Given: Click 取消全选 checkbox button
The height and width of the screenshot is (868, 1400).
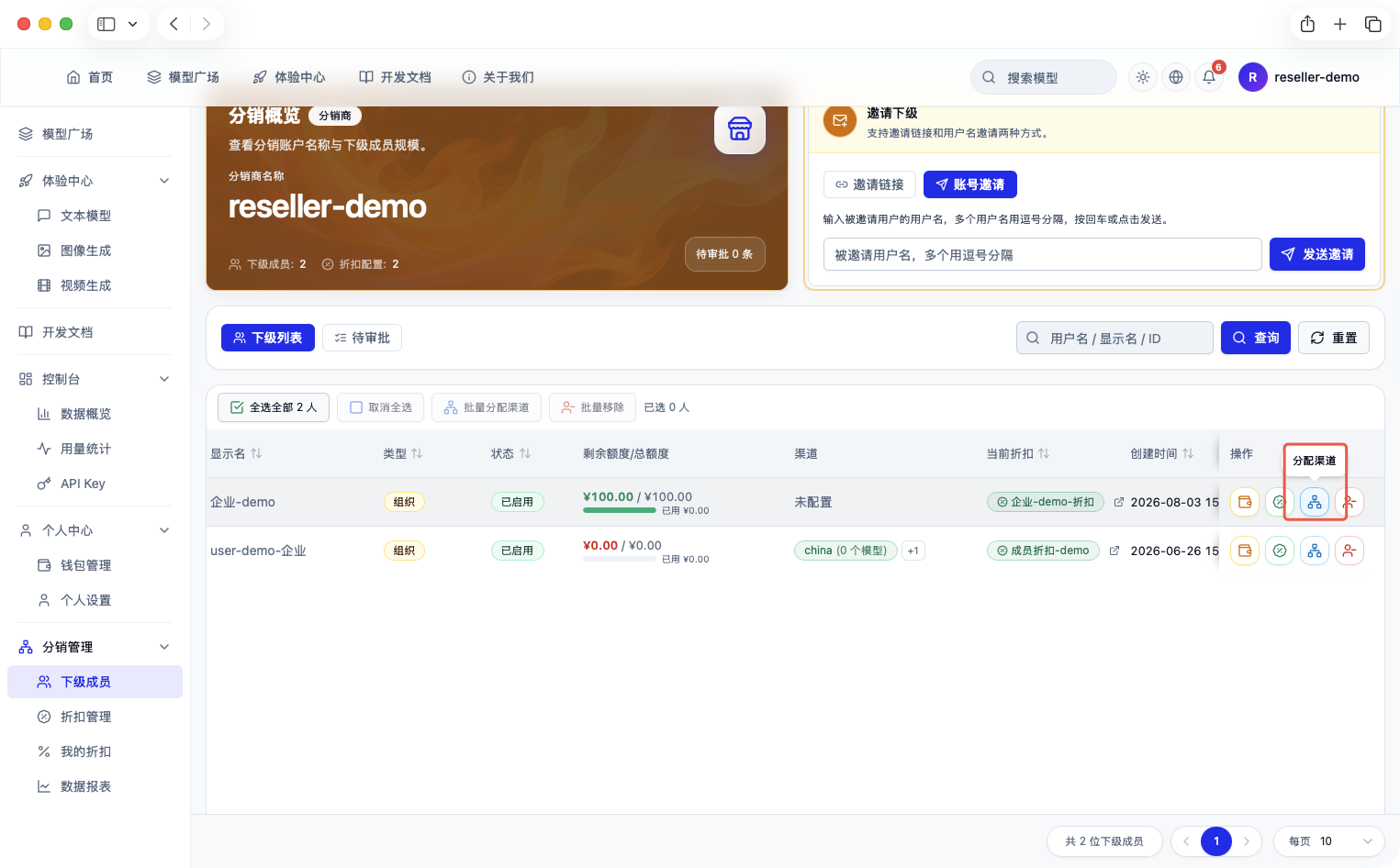Looking at the screenshot, I should (x=381, y=407).
